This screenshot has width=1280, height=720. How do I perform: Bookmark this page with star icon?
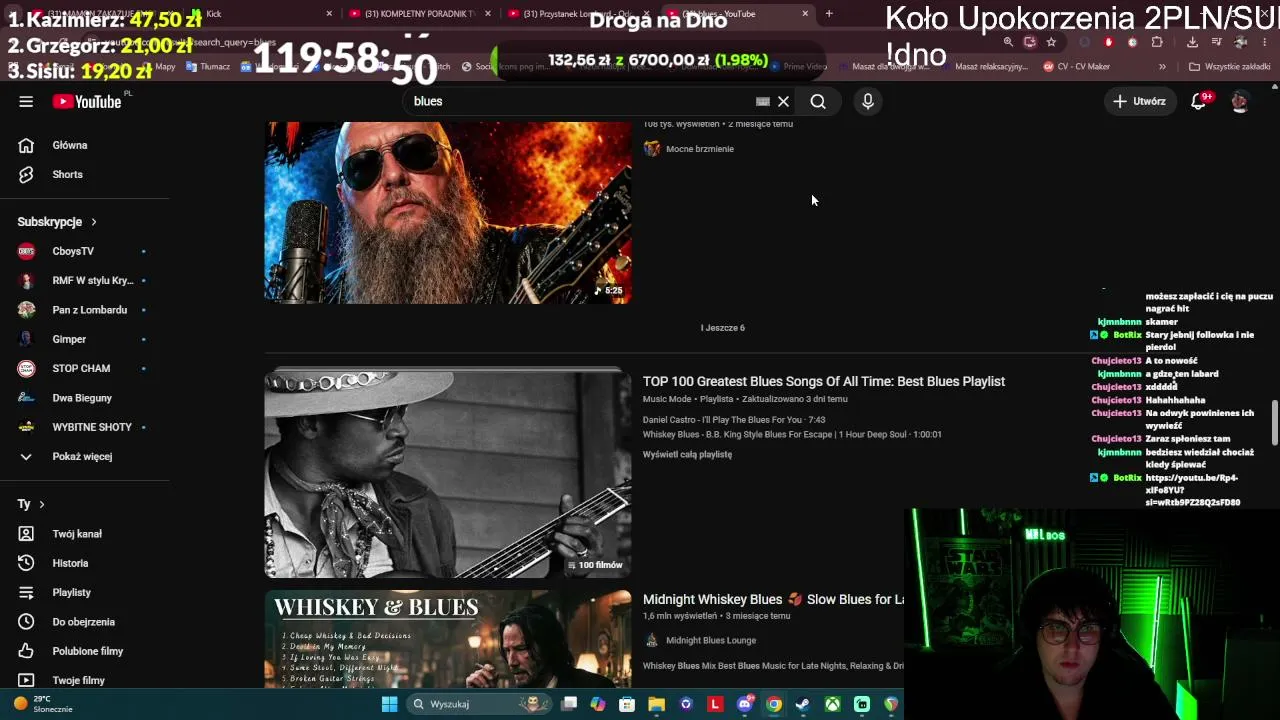click(1051, 42)
